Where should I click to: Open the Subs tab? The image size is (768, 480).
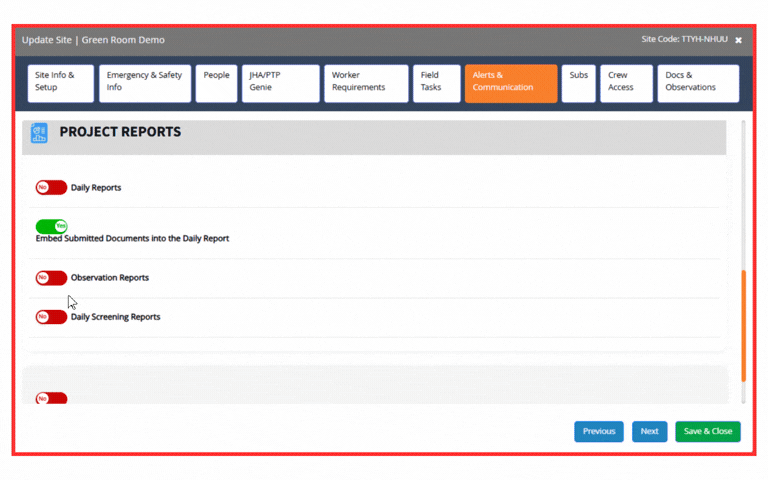click(x=578, y=83)
